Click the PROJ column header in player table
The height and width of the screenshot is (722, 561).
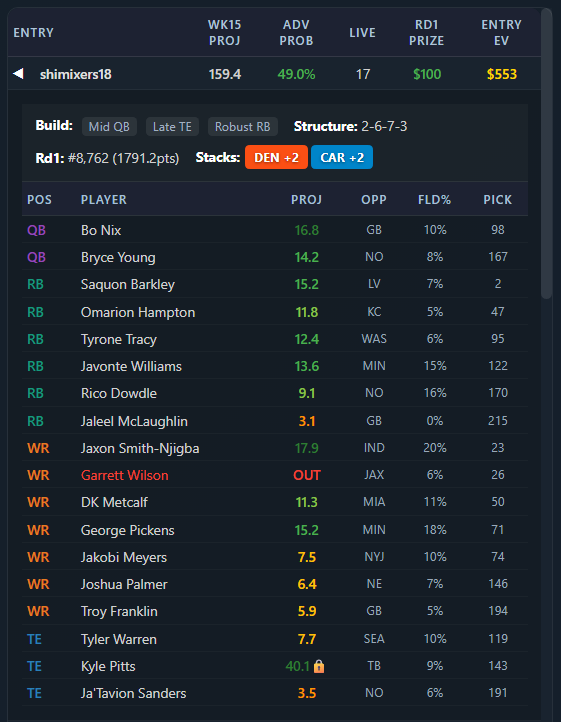(x=306, y=200)
